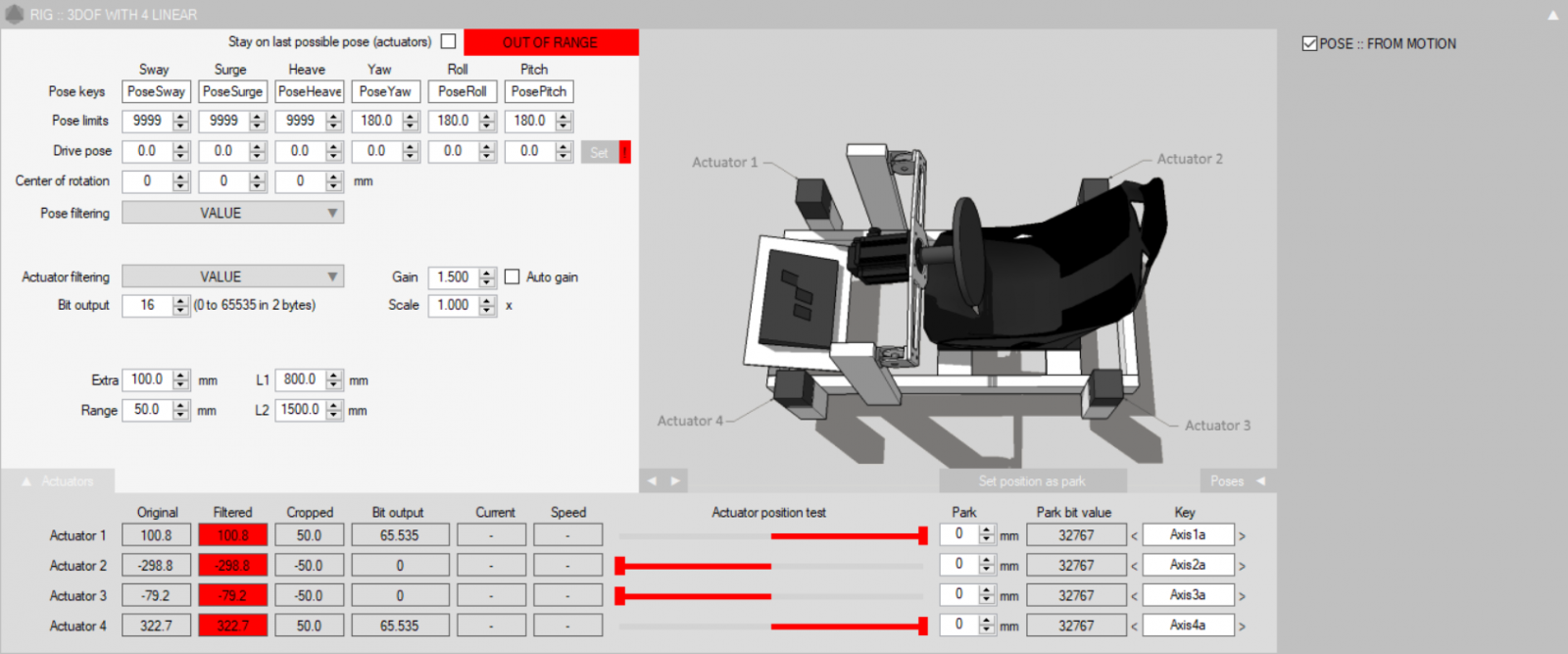Click Axis1a key field
1568x654 pixels.
(x=1188, y=535)
